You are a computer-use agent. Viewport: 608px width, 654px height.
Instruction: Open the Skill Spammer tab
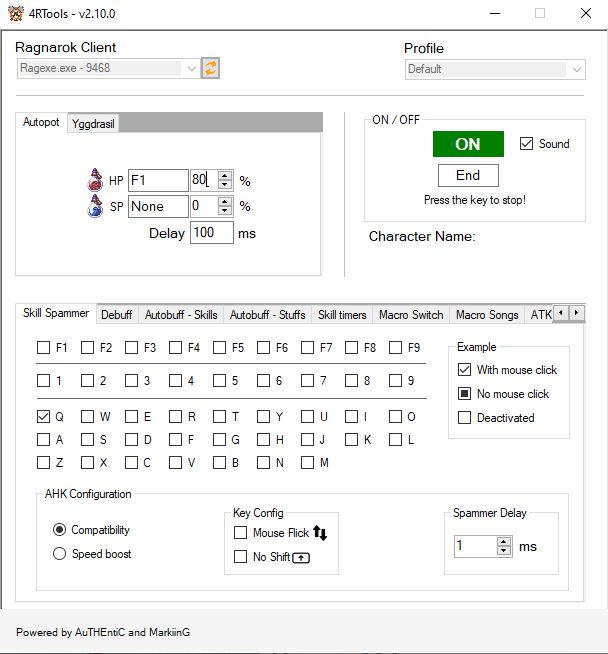pyautogui.click(x=56, y=313)
